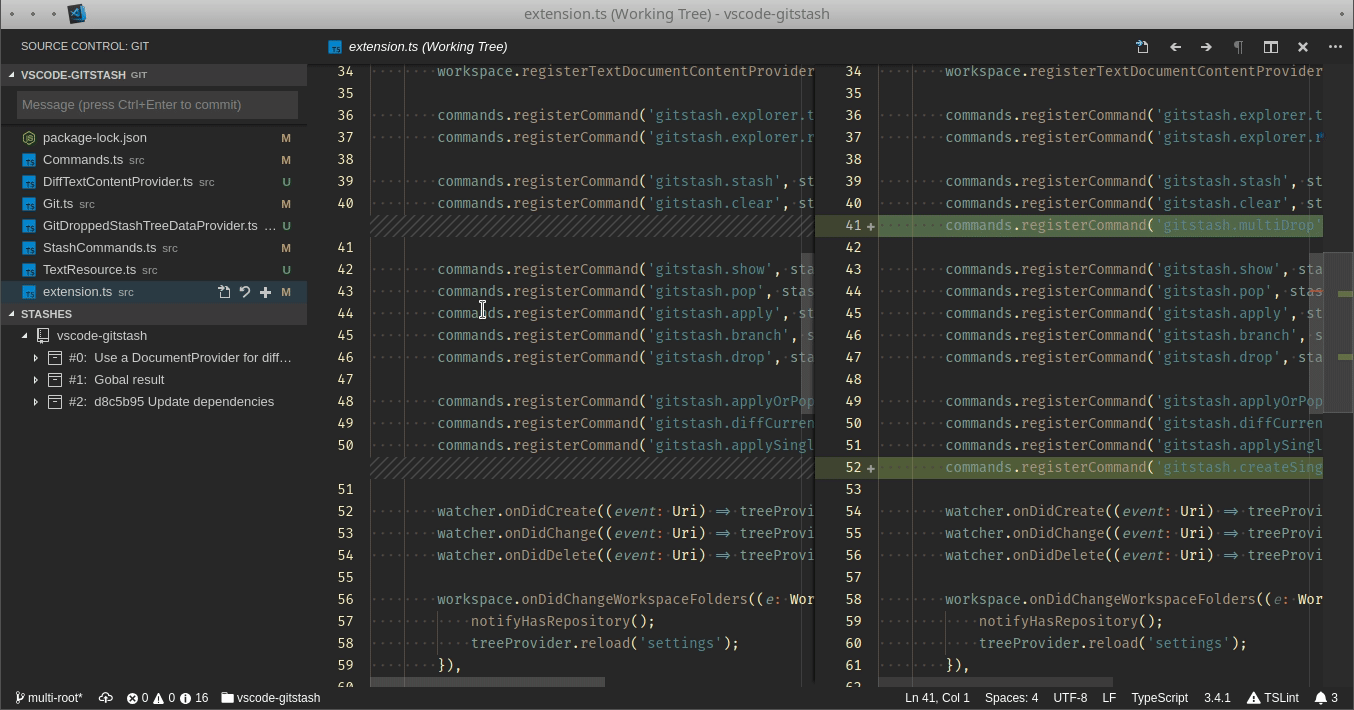1354x710 pixels.
Task: Open the notifications bell showing 3
Action: pos(1326,698)
